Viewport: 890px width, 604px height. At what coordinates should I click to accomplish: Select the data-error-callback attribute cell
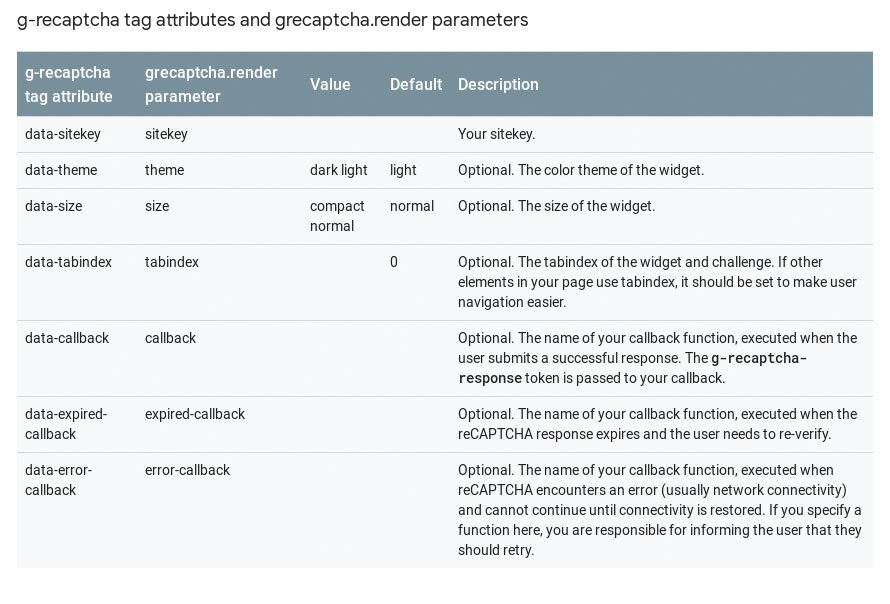58,480
